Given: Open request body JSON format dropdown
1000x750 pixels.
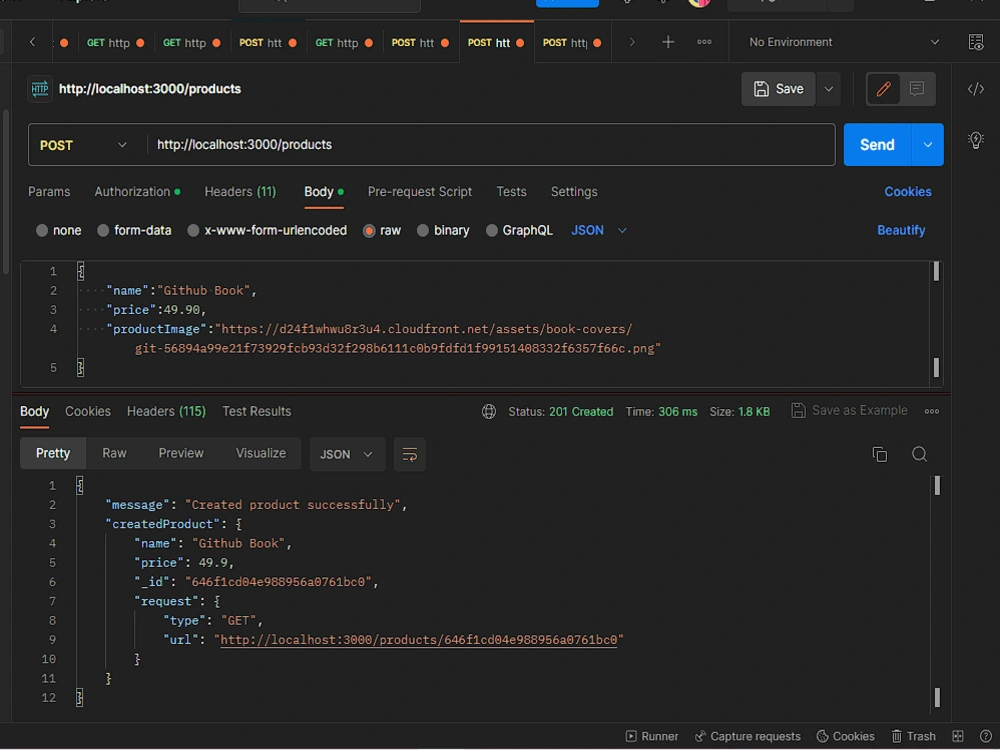Looking at the screenshot, I should point(598,230).
